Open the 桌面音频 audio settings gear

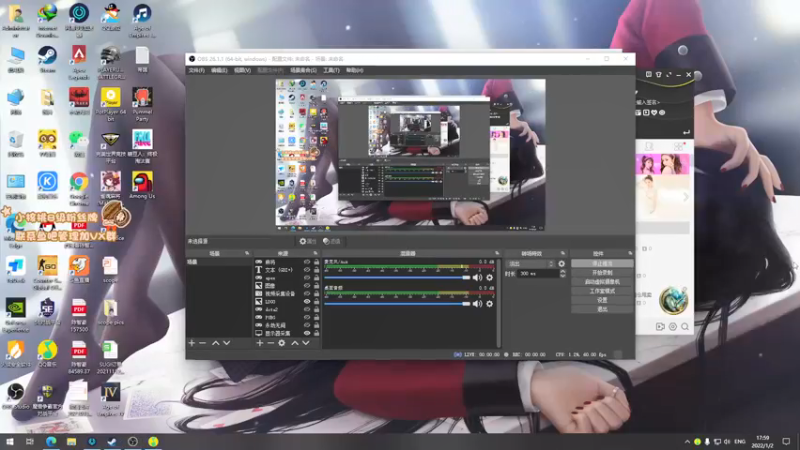click(x=490, y=304)
